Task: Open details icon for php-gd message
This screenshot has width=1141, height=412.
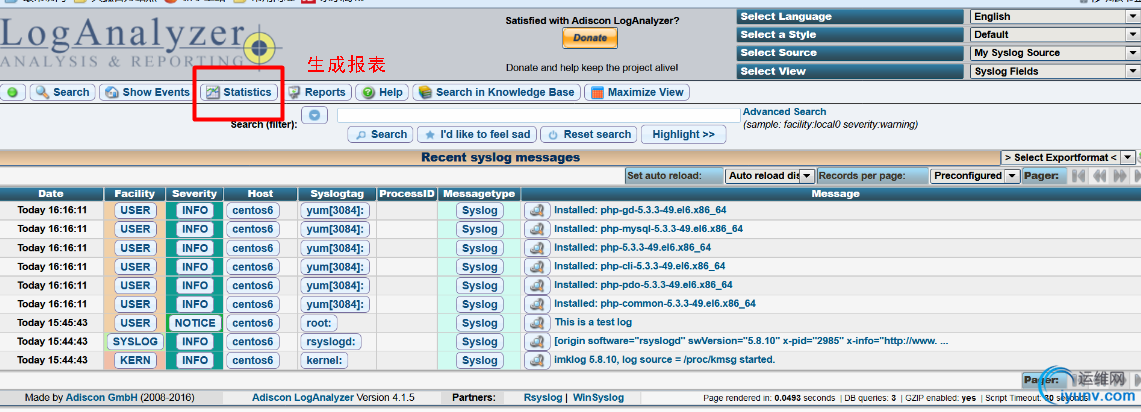Action: click(537, 210)
